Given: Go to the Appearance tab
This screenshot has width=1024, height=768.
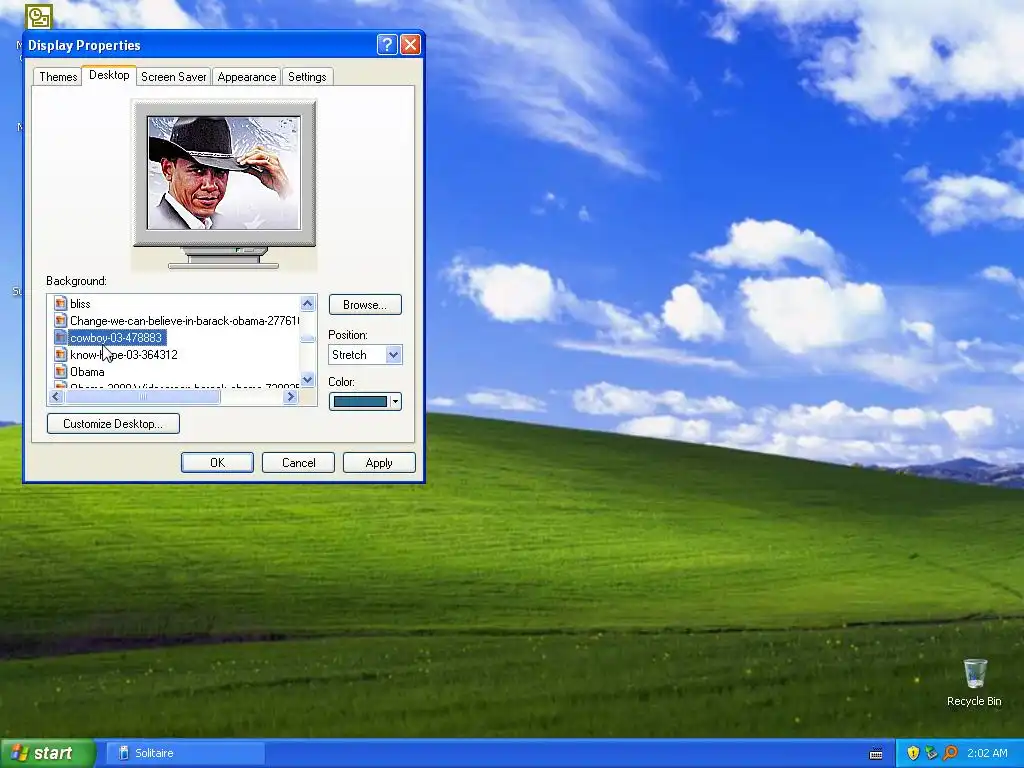Looking at the screenshot, I should (x=247, y=77).
